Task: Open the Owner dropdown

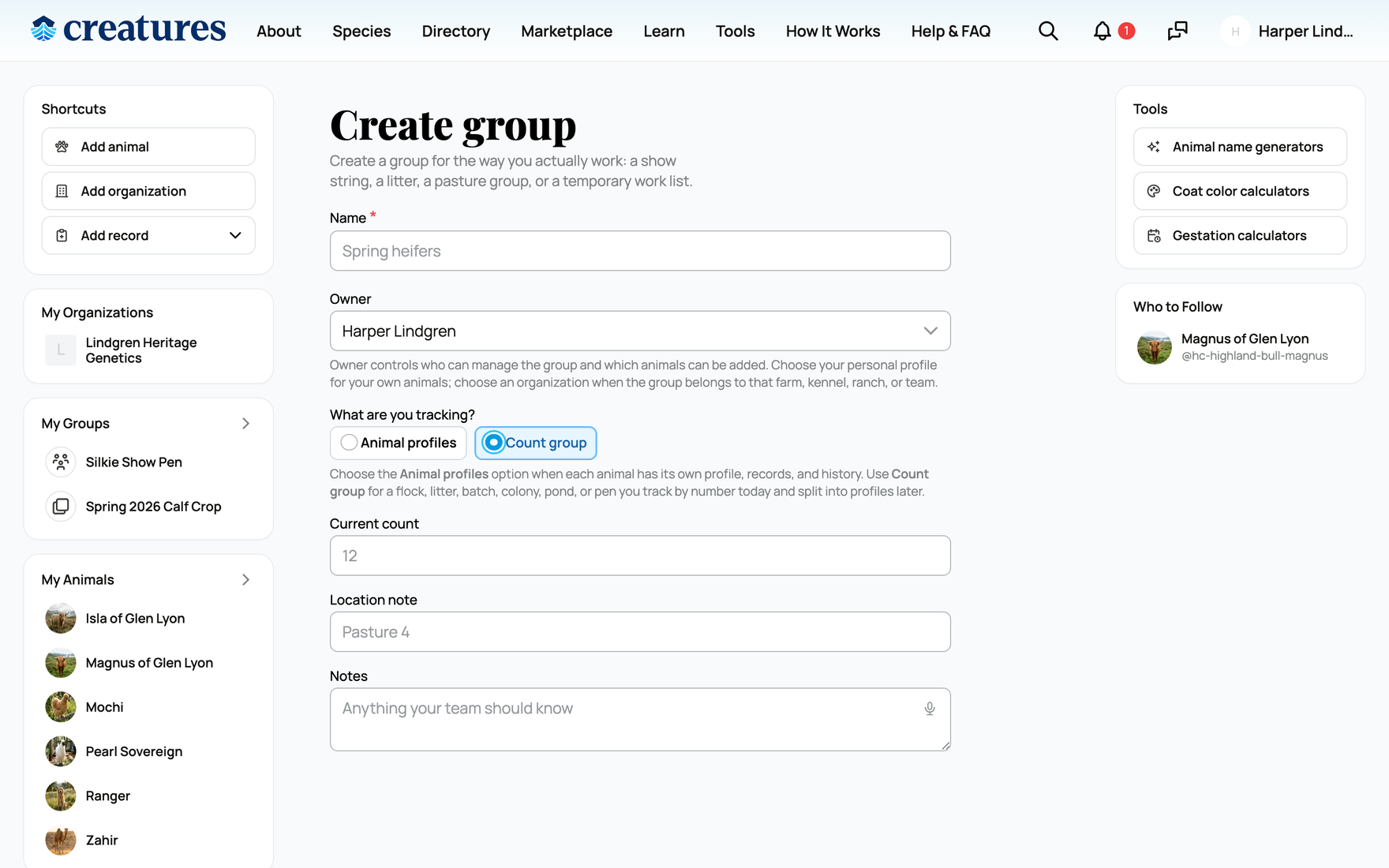Action: point(640,331)
